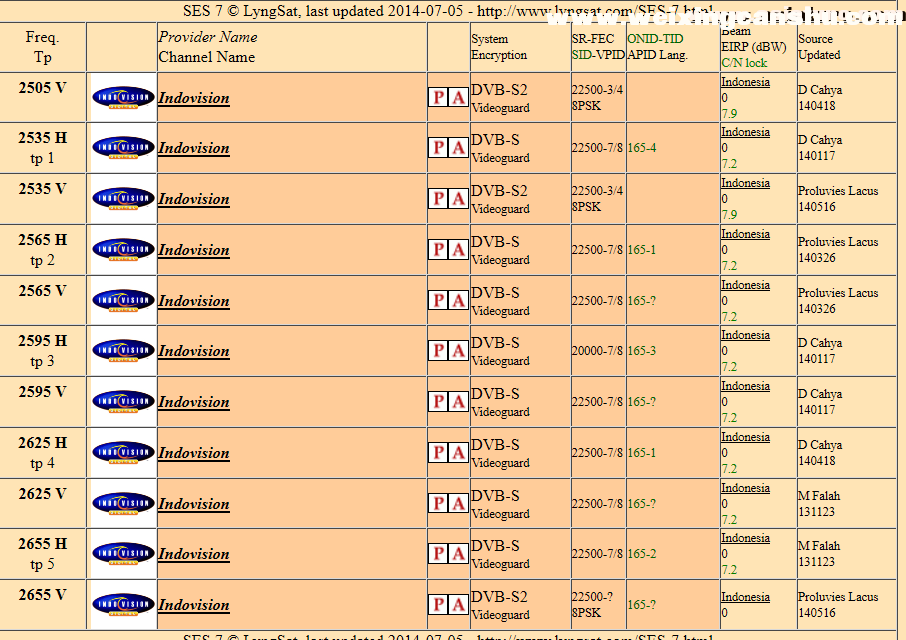This screenshot has width=906, height=640.
Task: Click the ONID-TID APID Lang. header
Action: tap(673, 47)
